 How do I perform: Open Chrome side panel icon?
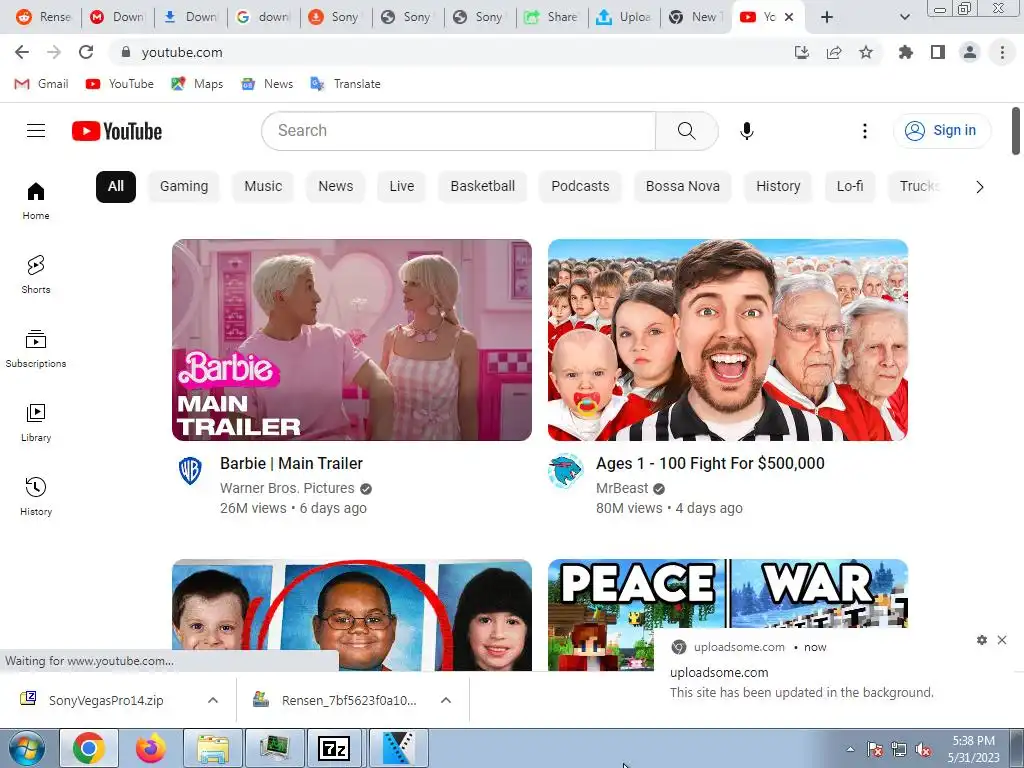[x=938, y=52]
